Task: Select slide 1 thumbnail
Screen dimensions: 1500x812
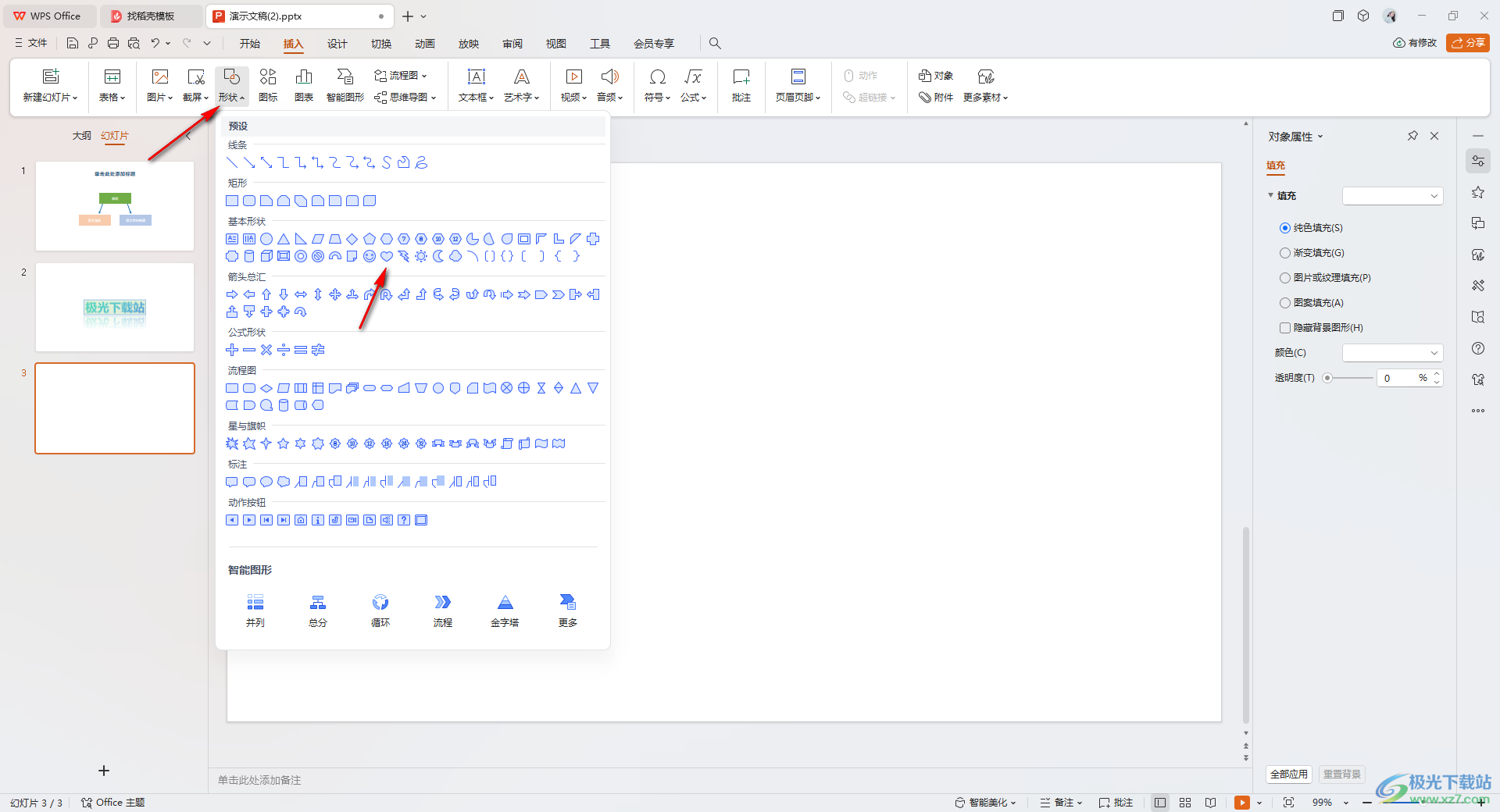Action: (x=115, y=206)
